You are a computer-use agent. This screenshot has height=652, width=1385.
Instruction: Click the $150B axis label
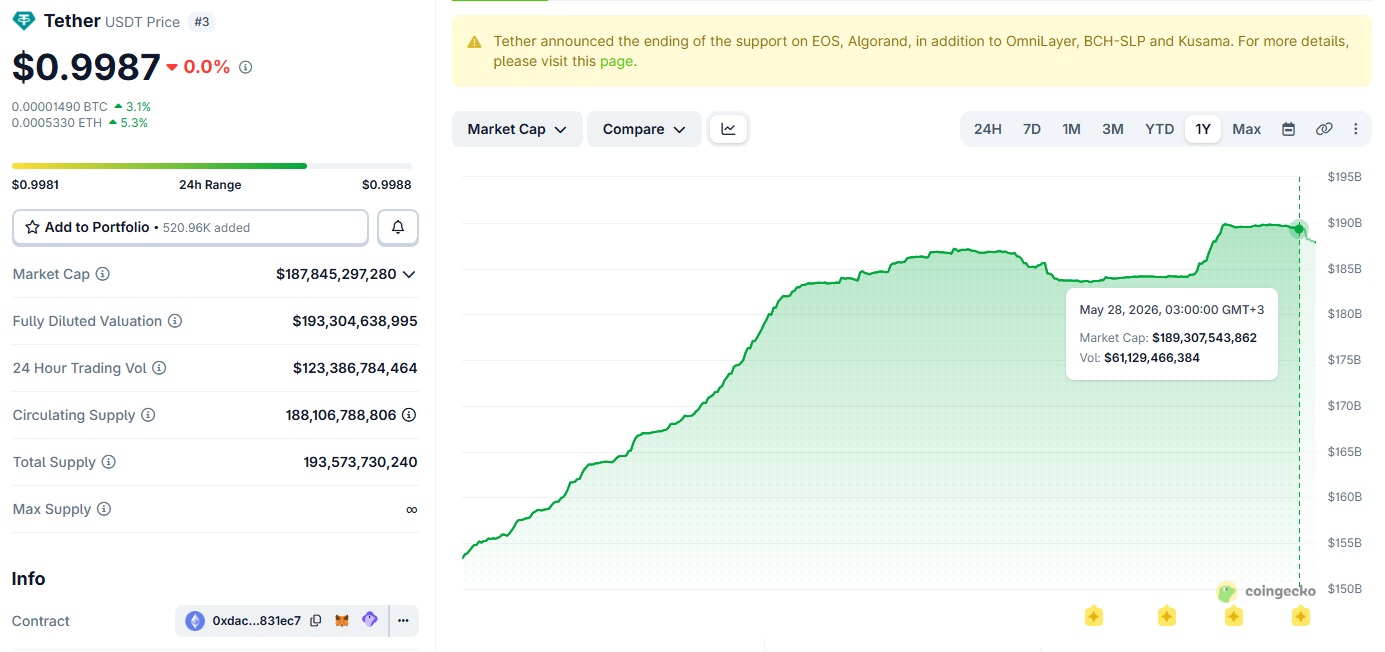1344,589
